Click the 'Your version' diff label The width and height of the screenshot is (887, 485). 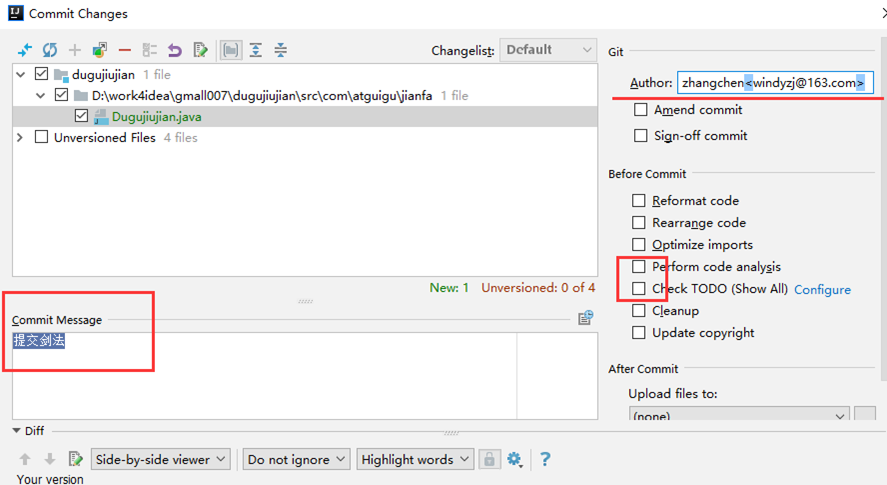tap(50, 479)
